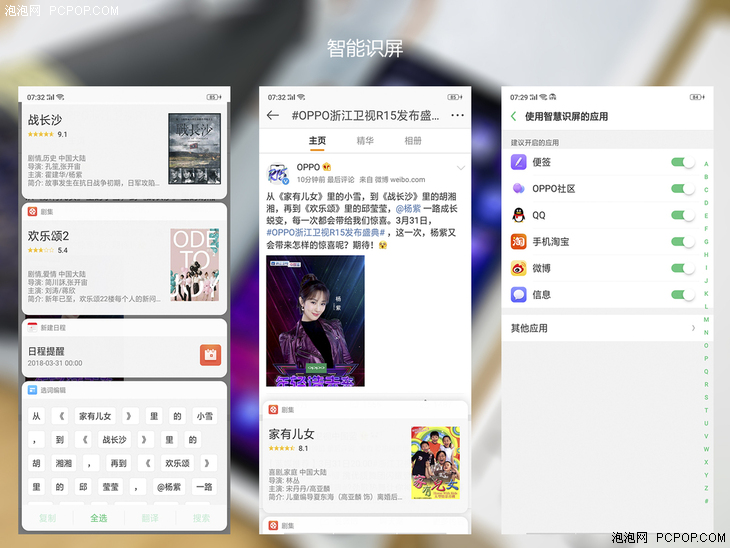
Task: Select the 再到 word chip
Action: click(x=118, y=463)
